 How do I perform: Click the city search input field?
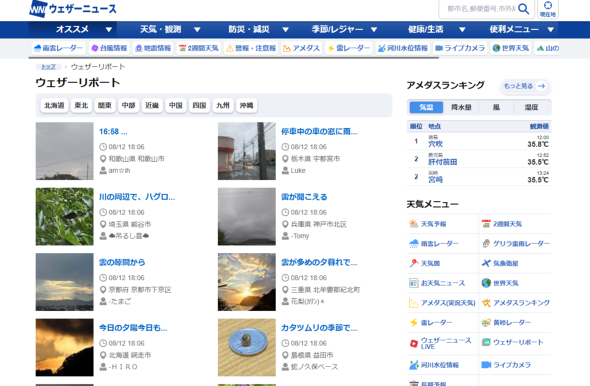point(480,9)
